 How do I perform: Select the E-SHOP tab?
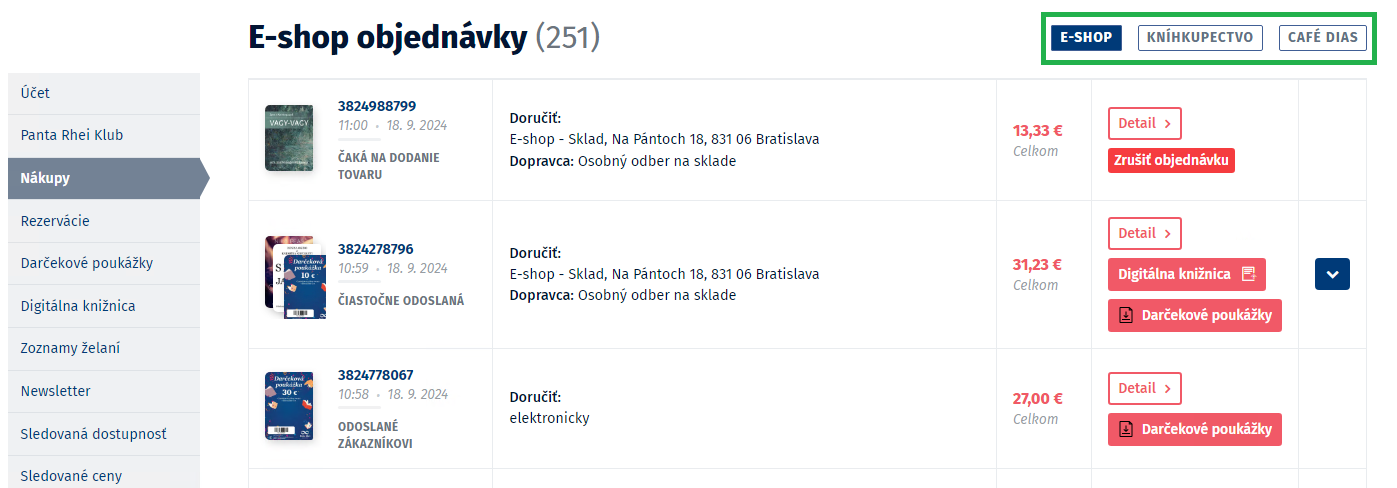pyautogui.click(x=1086, y=38)
